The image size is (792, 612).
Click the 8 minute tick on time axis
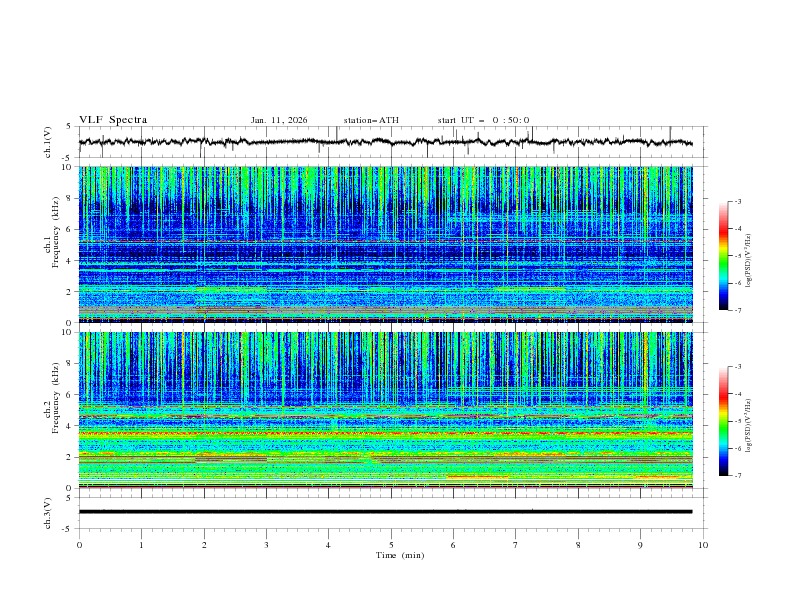point(578,545)
